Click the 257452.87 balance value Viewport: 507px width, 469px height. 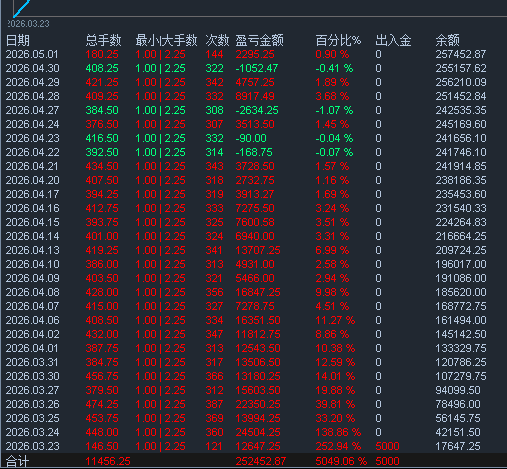(x=461, y=54)
